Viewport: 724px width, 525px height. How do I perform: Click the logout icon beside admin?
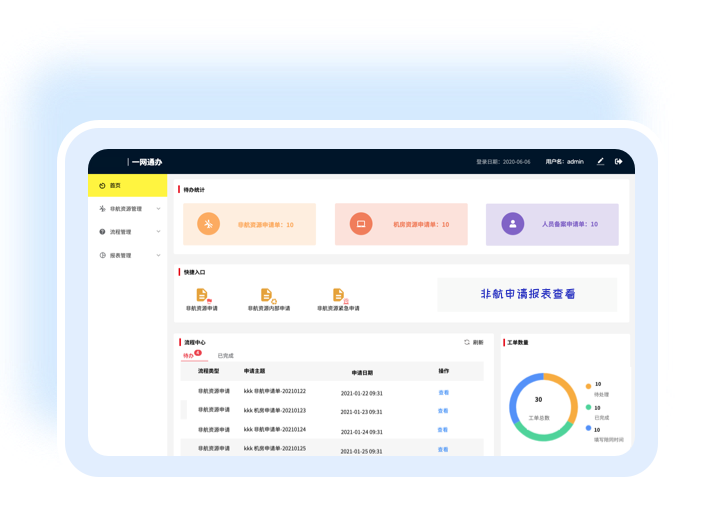click(619, 161)
